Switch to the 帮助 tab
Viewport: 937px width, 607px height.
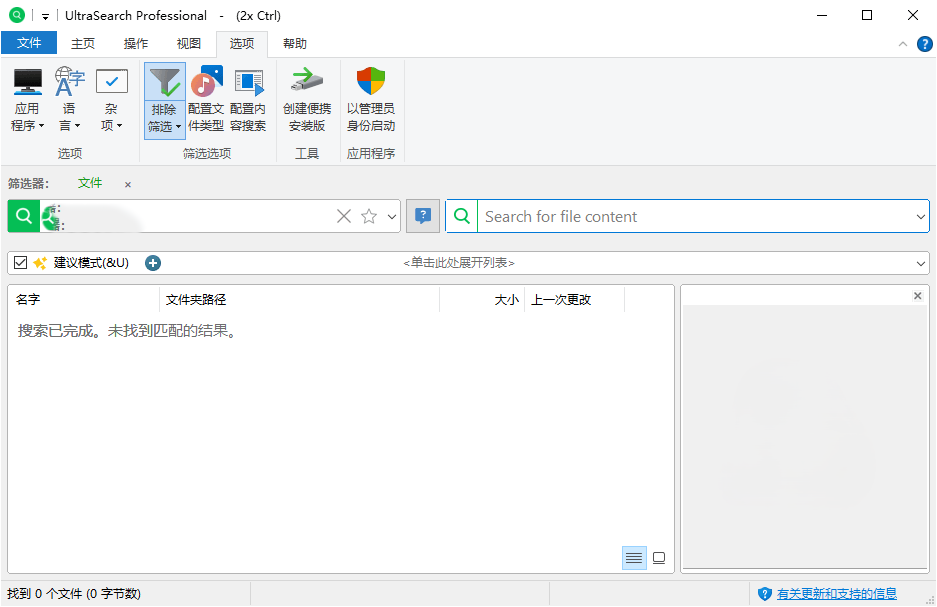click(x=295, y=44)
